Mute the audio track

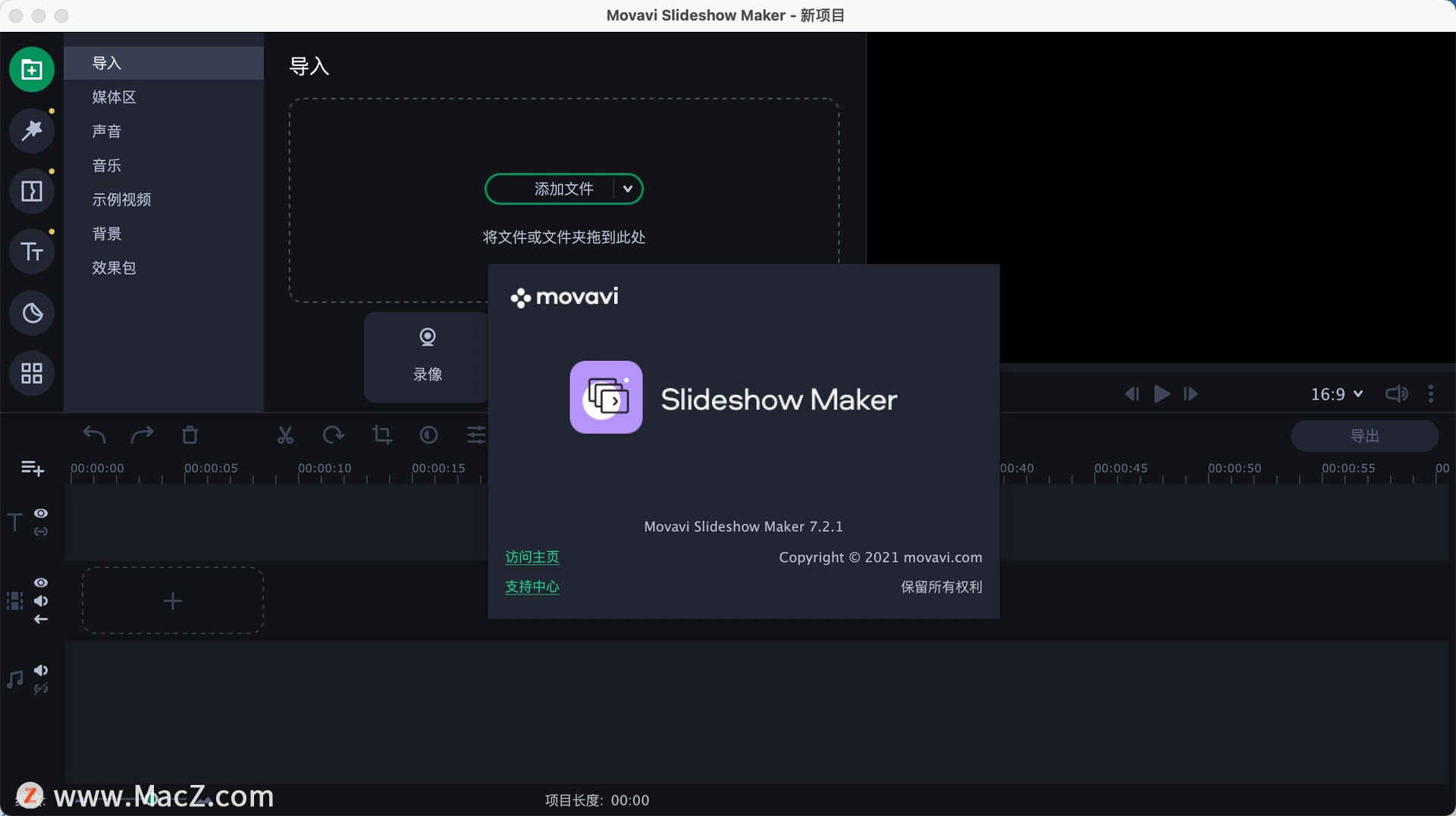(41, 670)
